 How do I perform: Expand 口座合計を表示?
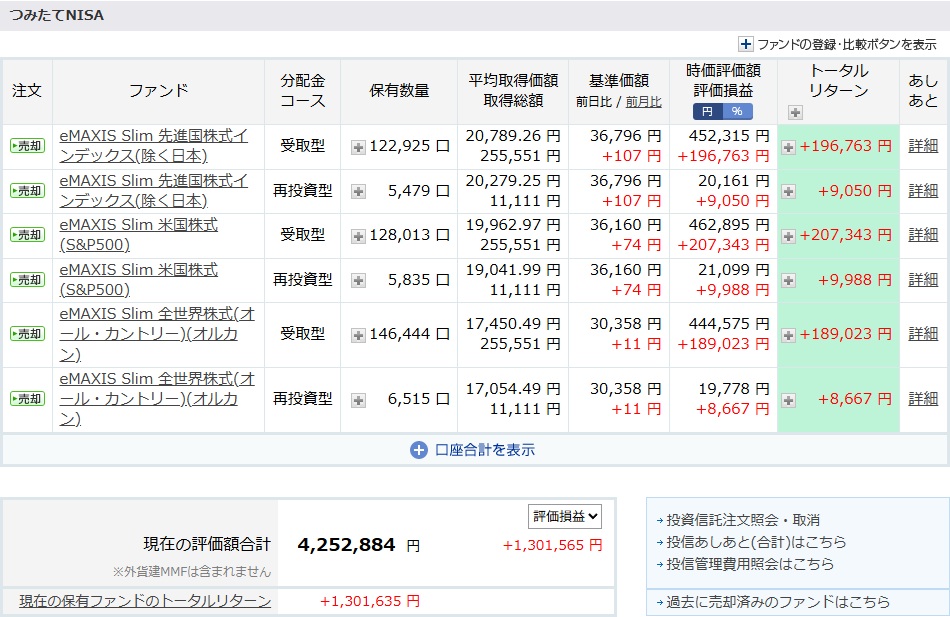pos(474,450)
